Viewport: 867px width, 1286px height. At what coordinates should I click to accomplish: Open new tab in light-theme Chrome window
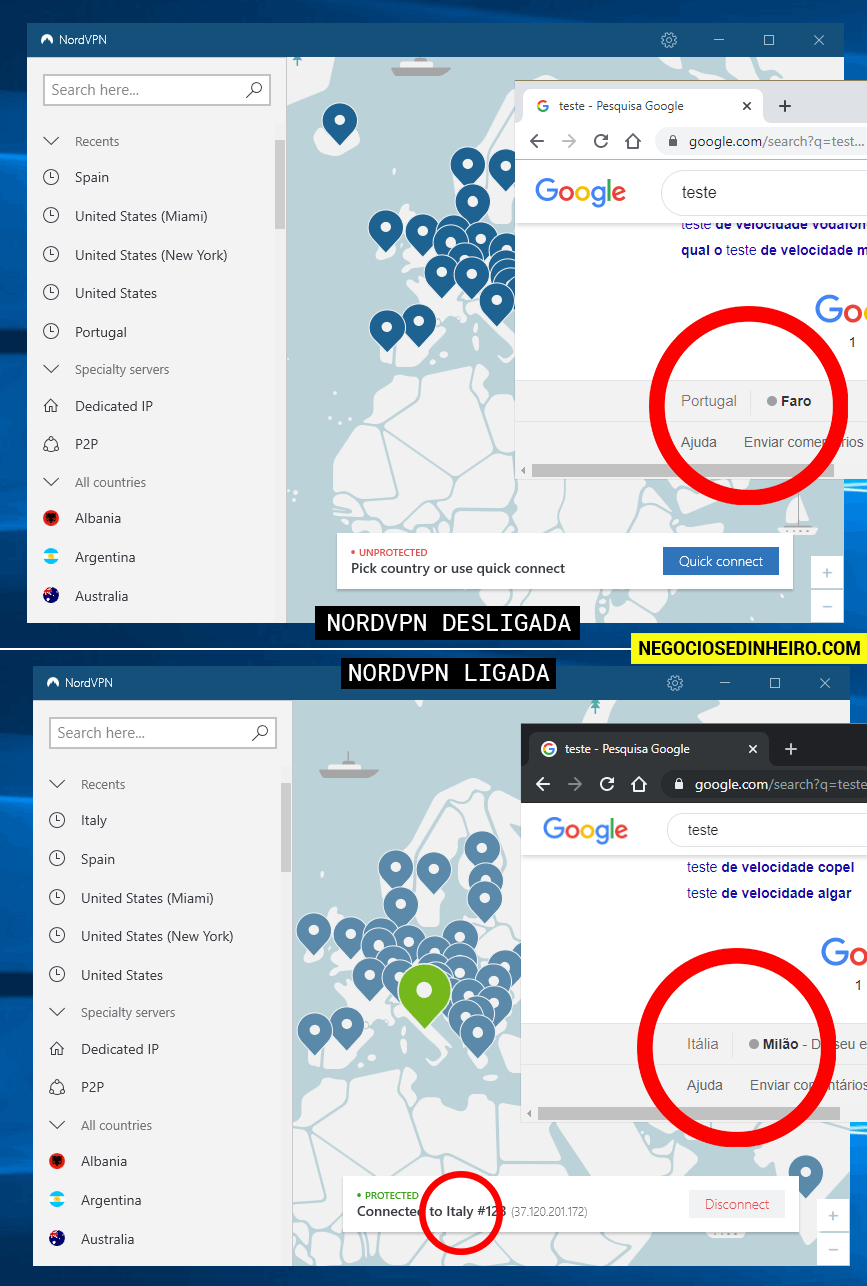click(x=785, y=106)
